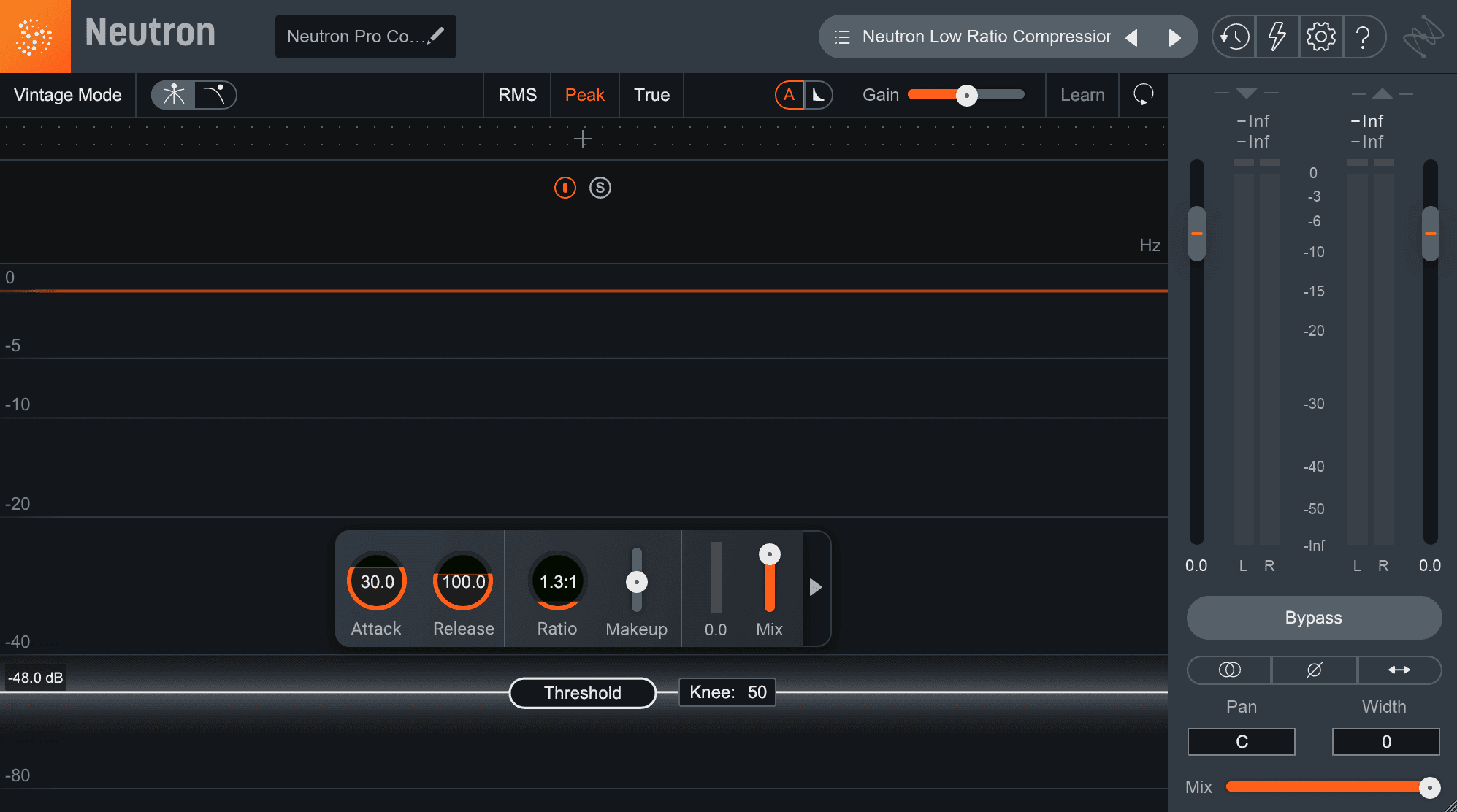Click the Attack knob showing 30.0
Screen dimensions: 1457x812
tap(377, 581)
